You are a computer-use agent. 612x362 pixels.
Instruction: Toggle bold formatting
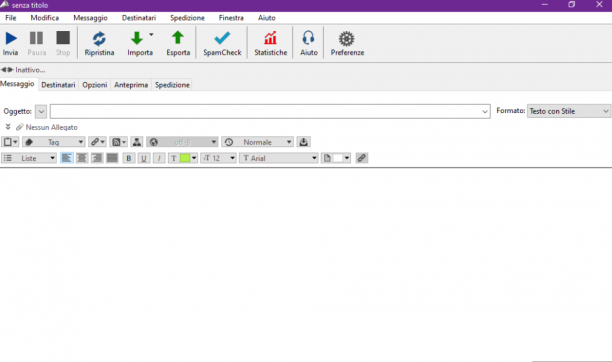tap(128, 158)
